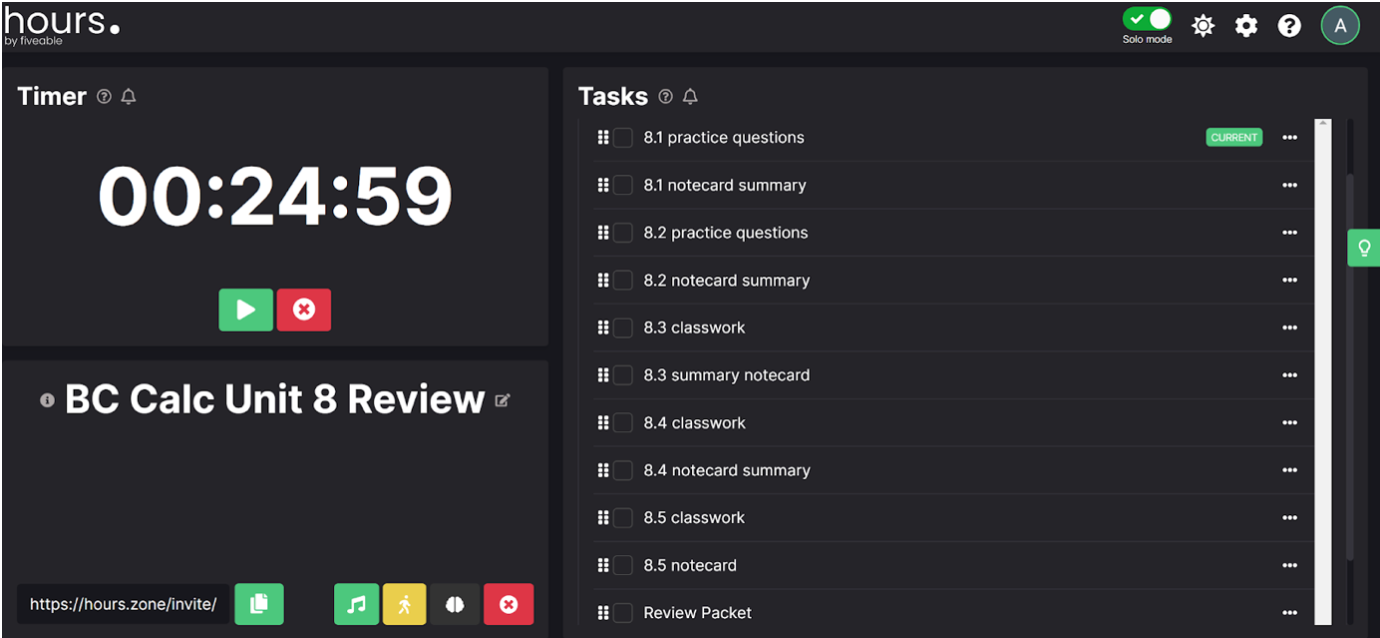
Task: Click the invite link field
Action: pos(123,604)
